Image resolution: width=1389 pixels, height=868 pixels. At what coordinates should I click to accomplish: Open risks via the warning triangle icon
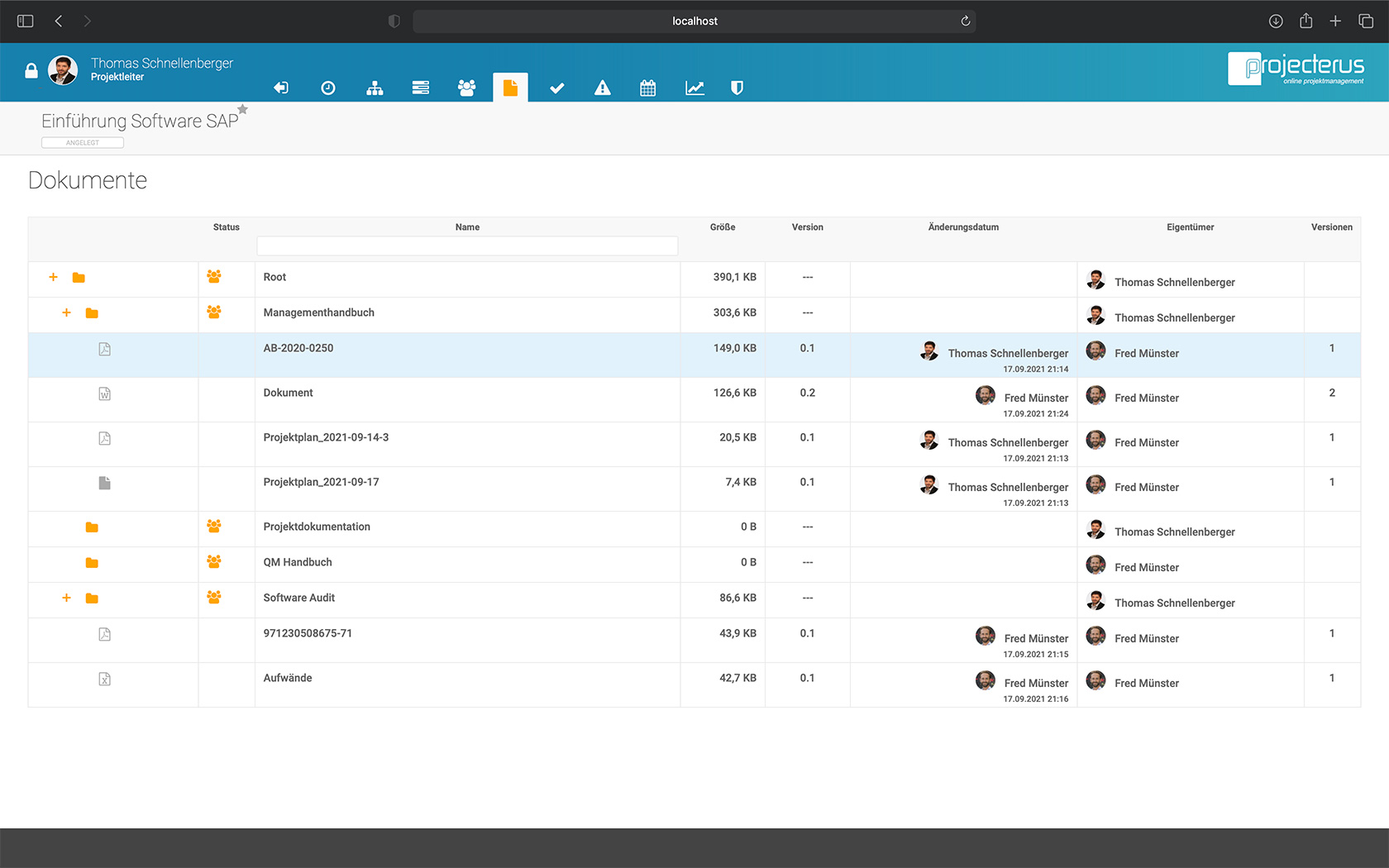pyautogui.click(x=602, y=87)
